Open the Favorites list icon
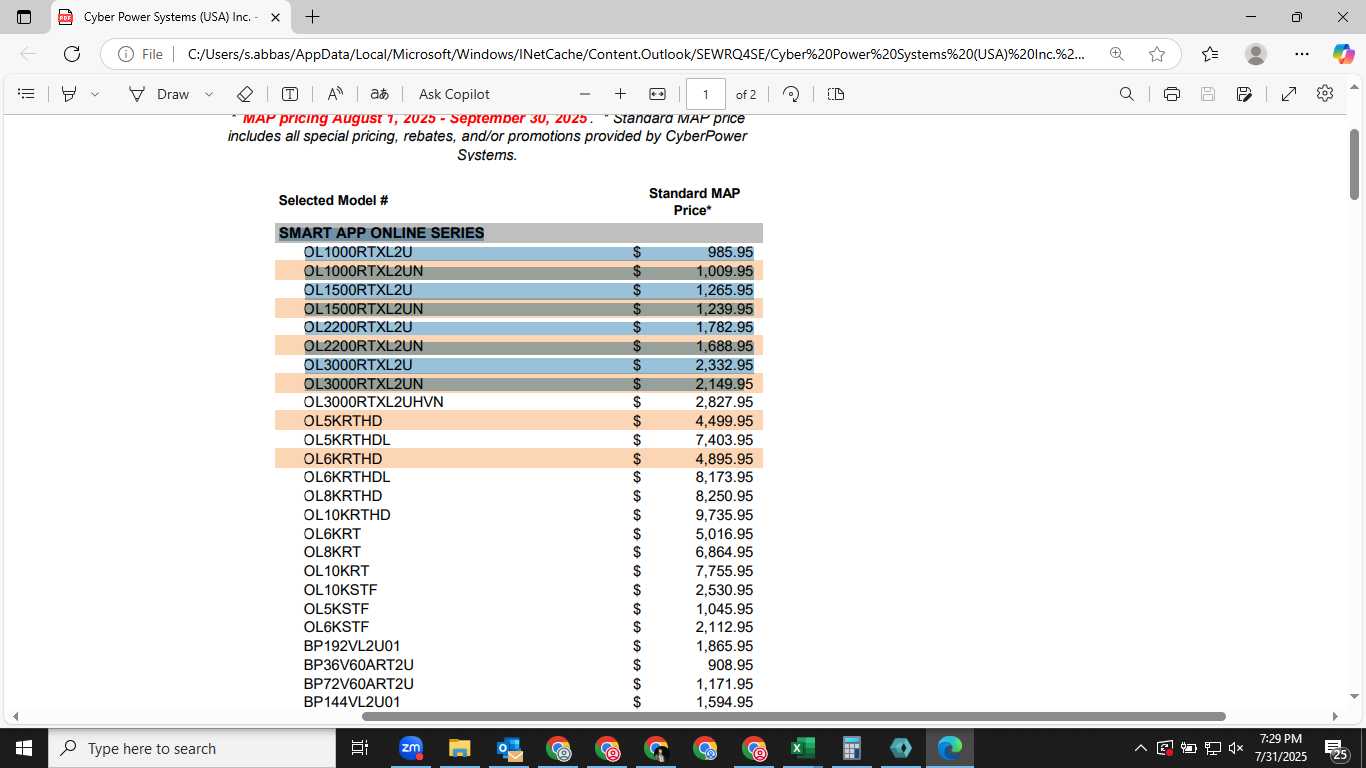 pyautogui.click(x=1210, y=54)
